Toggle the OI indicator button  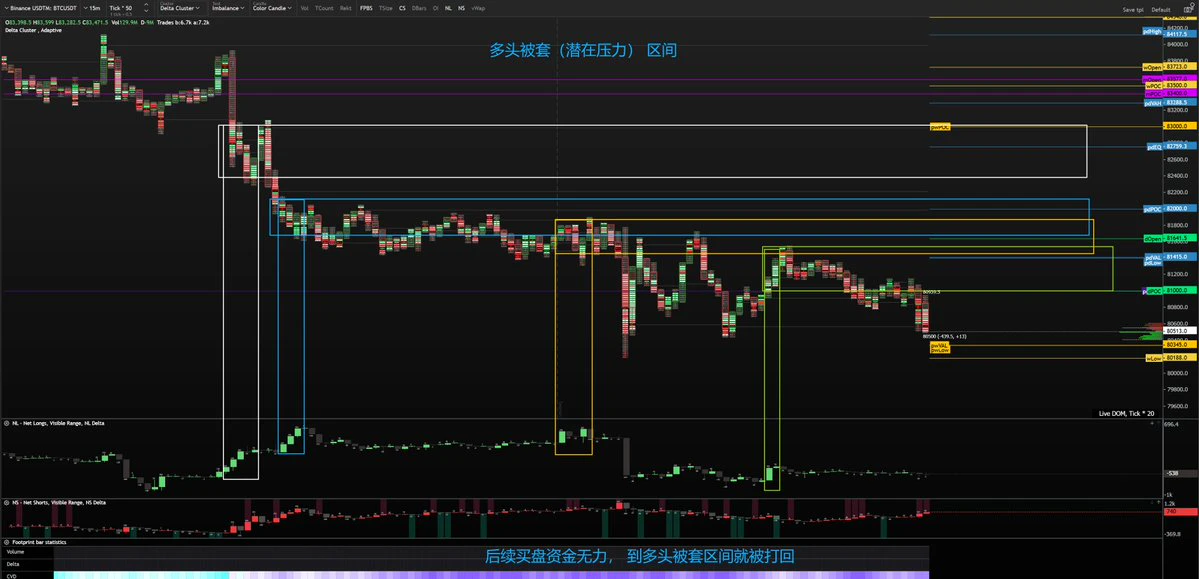point(436,8)
